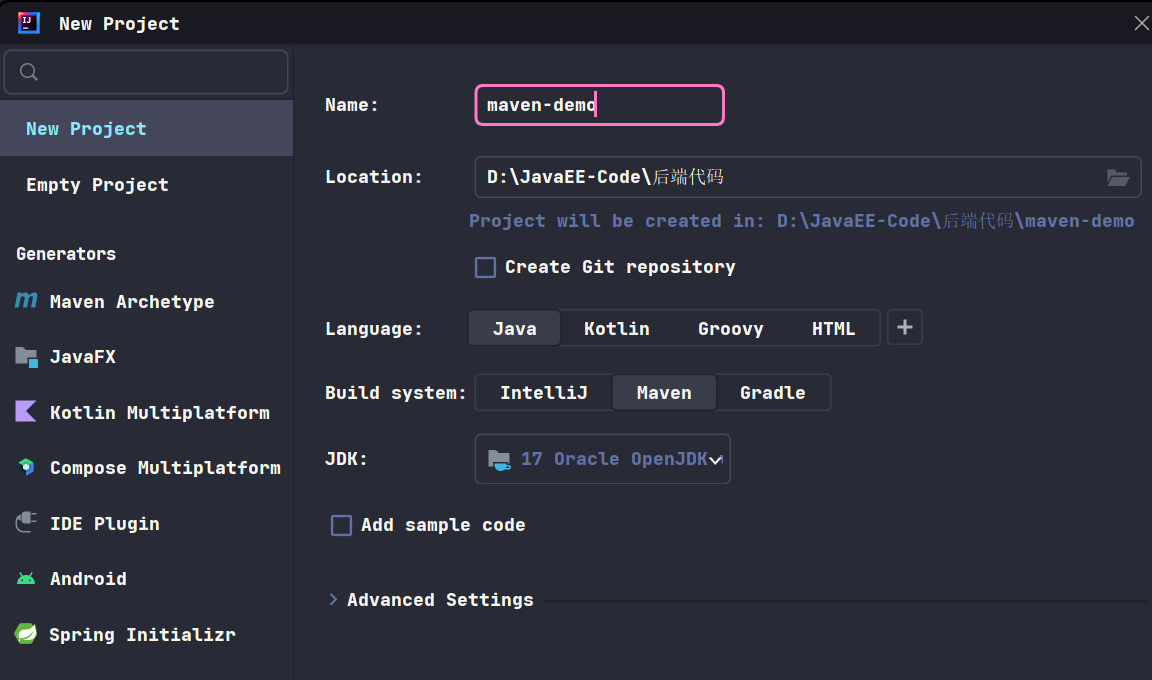Browse for location with folder icon

pyautogui.click(x=1117, y=177)
